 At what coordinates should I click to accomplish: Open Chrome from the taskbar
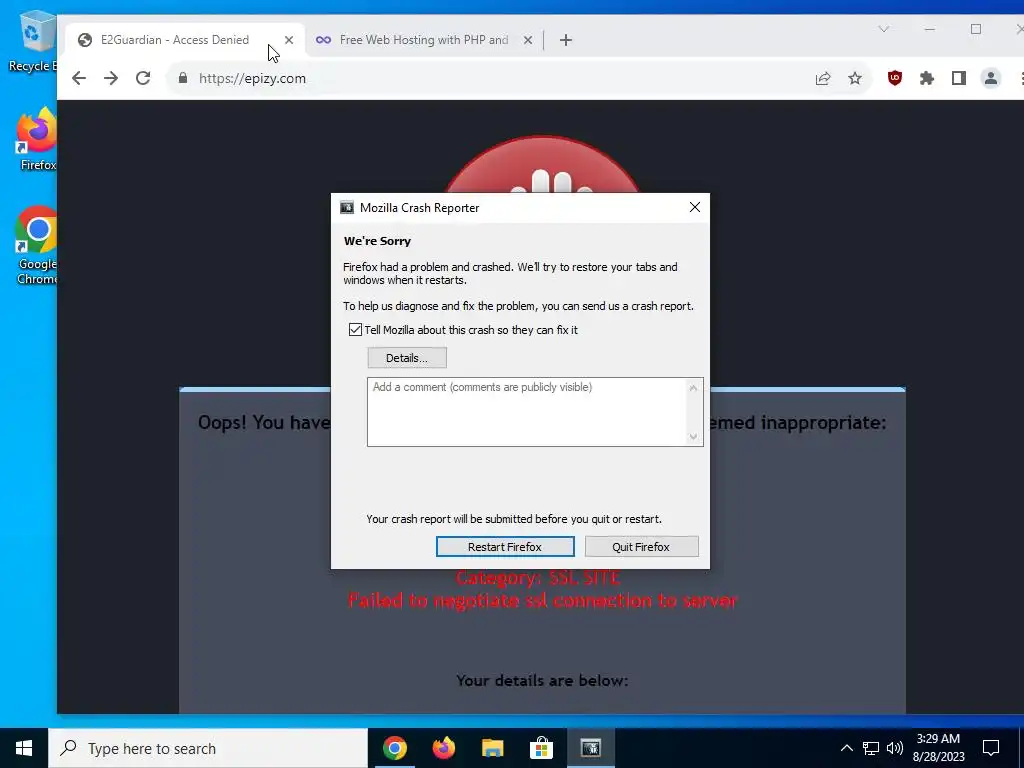point(394,748)
